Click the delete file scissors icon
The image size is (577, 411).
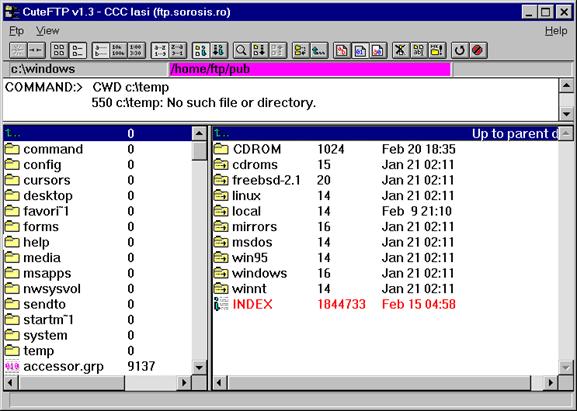point(401,50)
